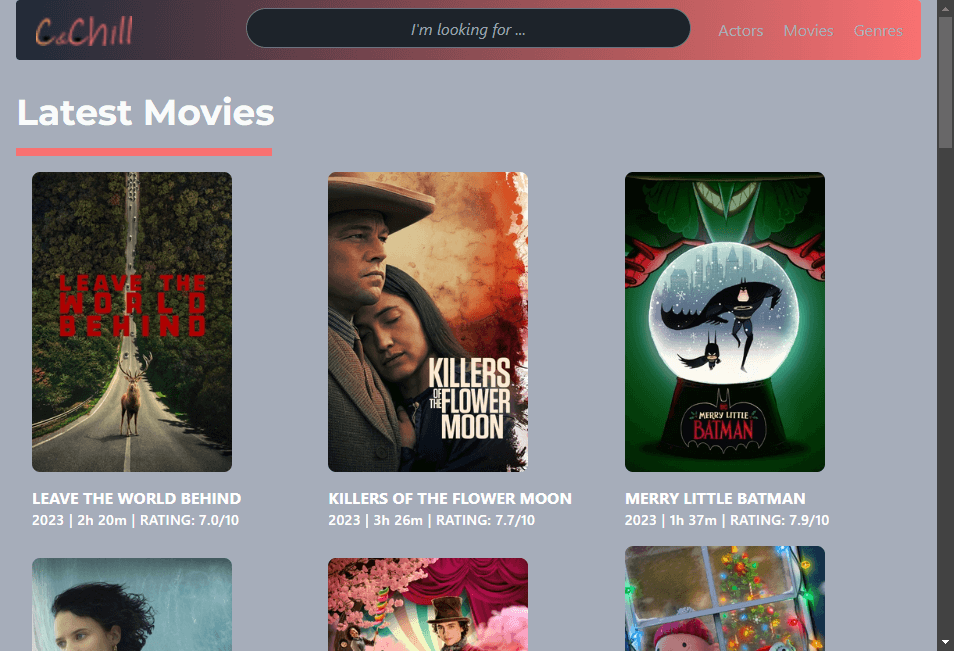Open the poster with the top-hat man
The width and height of the screenshot is (954, 651).
(x=428, y=604)
